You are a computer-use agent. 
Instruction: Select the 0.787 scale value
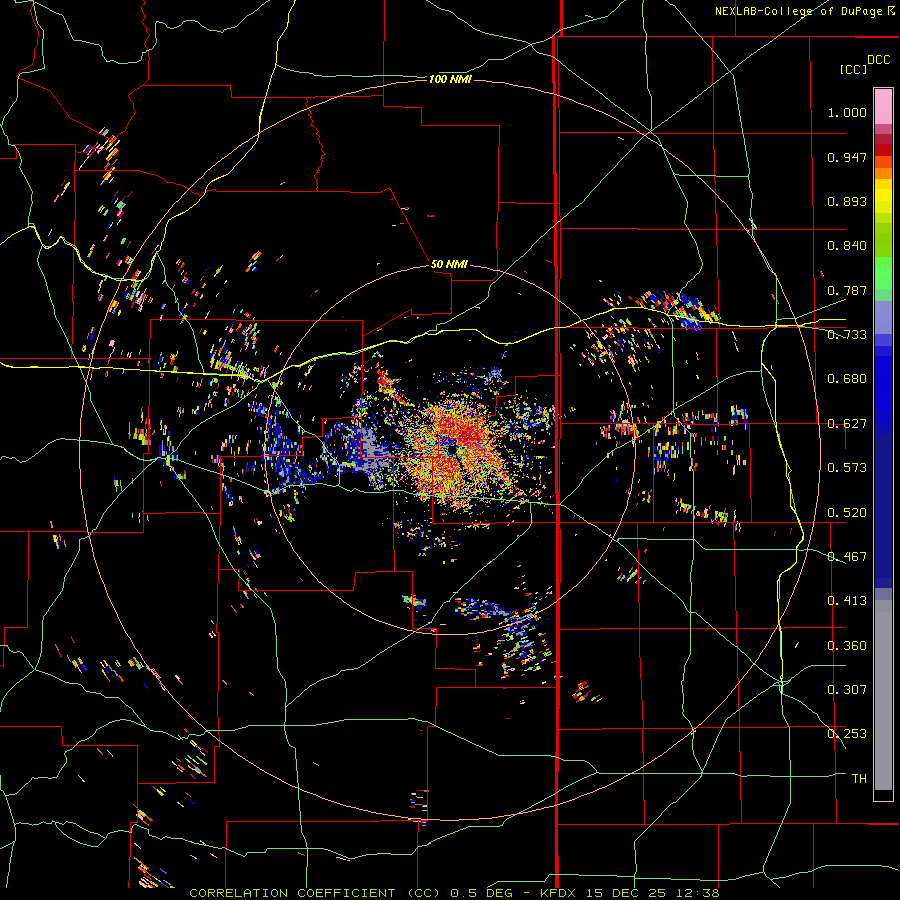(847, 290)
